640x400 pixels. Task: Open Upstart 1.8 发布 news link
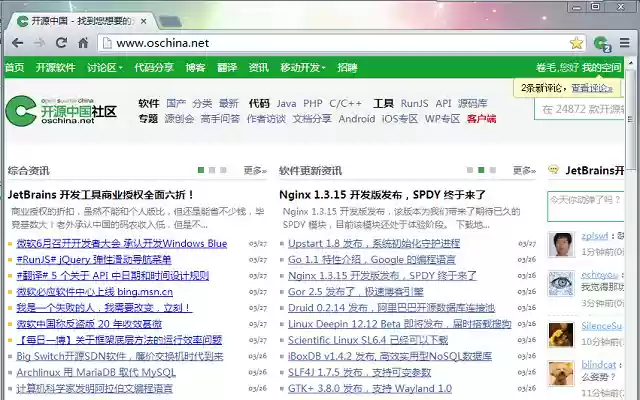tap(374, 244)
